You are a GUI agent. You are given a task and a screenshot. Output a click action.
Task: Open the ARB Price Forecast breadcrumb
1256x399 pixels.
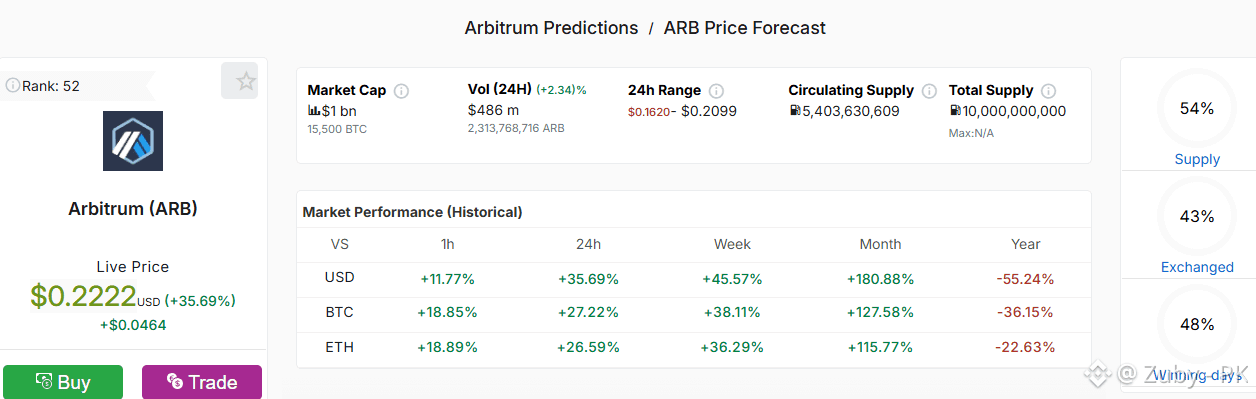tap(745, 28)
